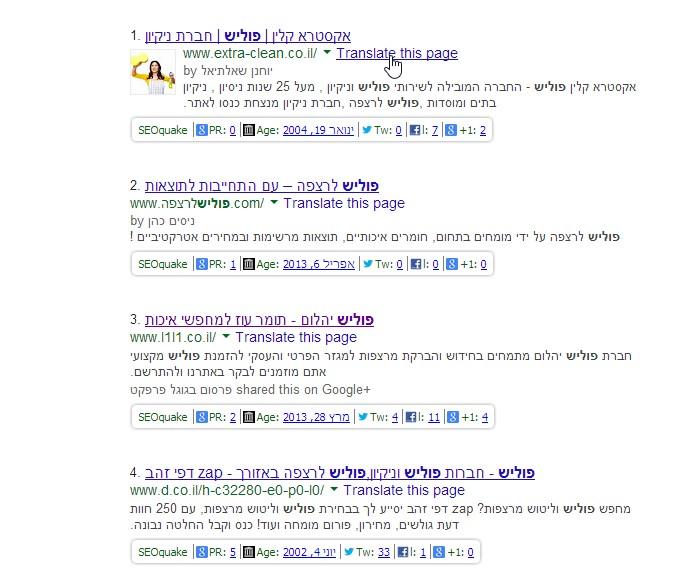Click SEOquake label in result 3 bar
The width and height of the screenshot is (679, 573).
coord(162,417)
